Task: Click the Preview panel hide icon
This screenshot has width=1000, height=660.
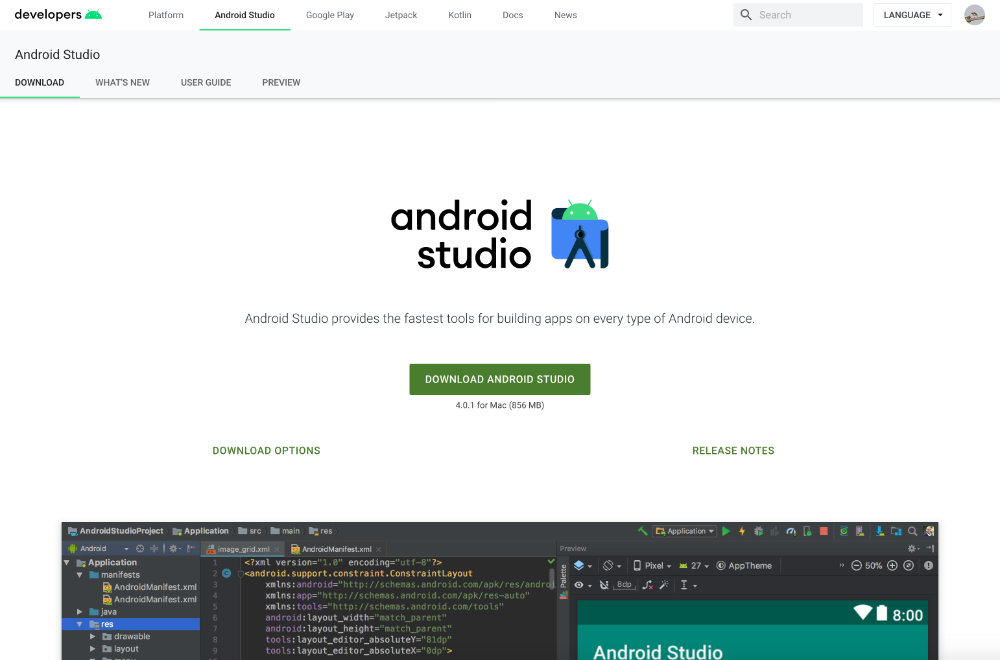Action: [x=930, y=548]
